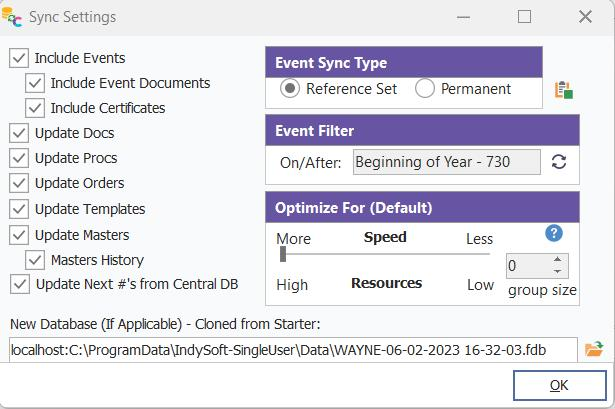Click the Speed/Resources slider handle
This screenshot has height=409, width=615.
283,254
